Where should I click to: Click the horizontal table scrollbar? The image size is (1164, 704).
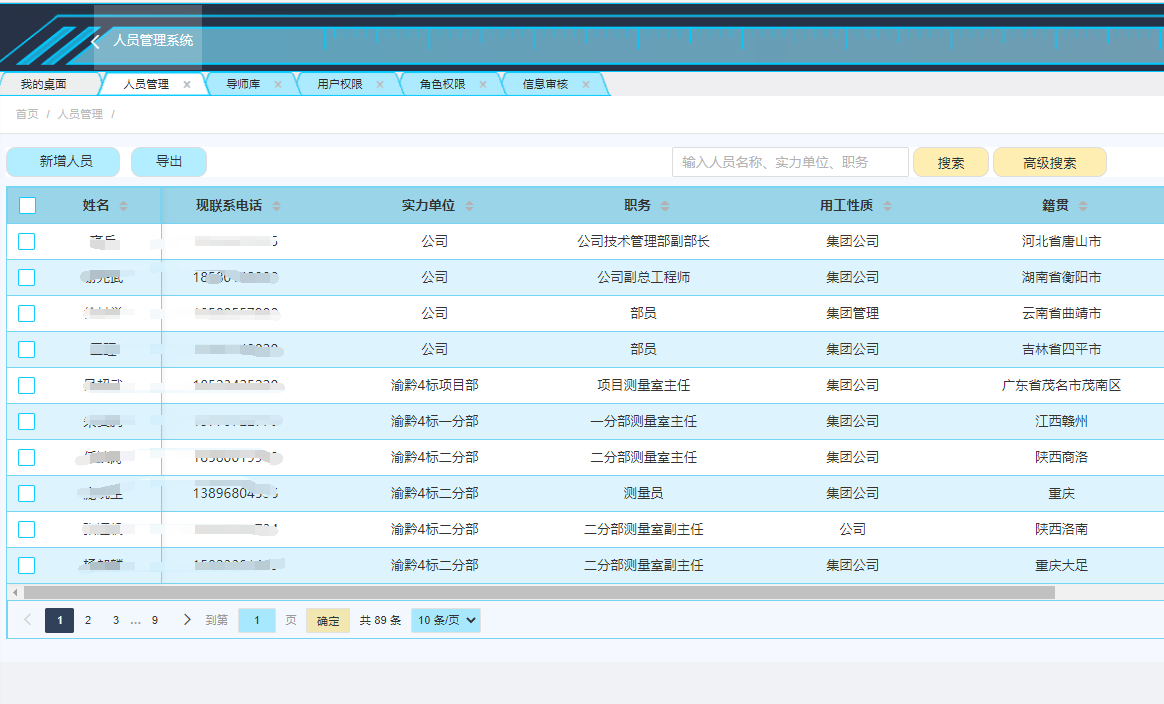tap(540, 592)
